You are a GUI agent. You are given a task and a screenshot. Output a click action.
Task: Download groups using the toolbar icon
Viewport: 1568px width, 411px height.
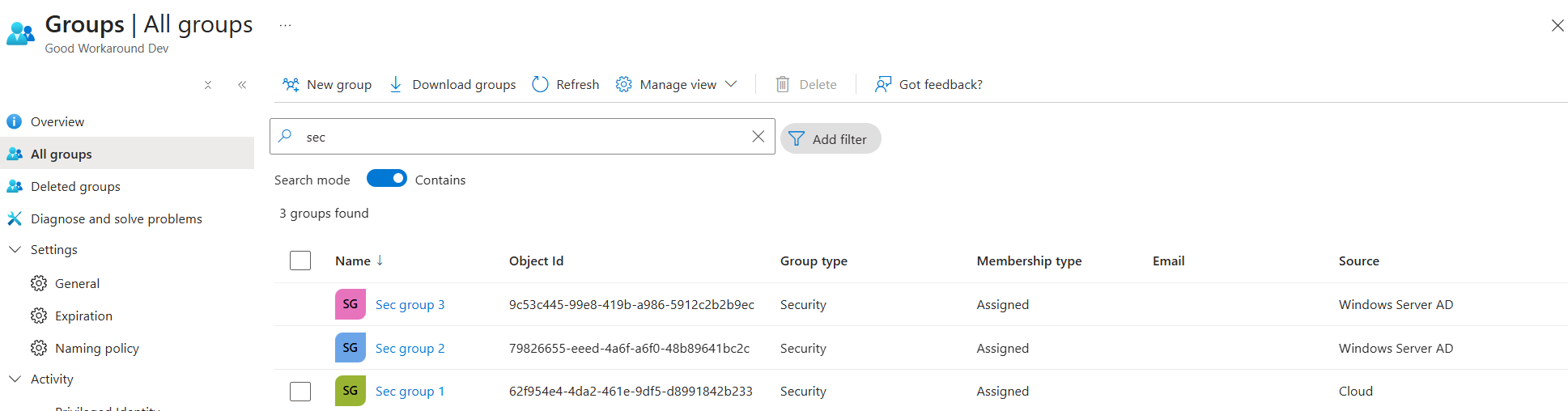pyautogui.click(x=396, y=84)
